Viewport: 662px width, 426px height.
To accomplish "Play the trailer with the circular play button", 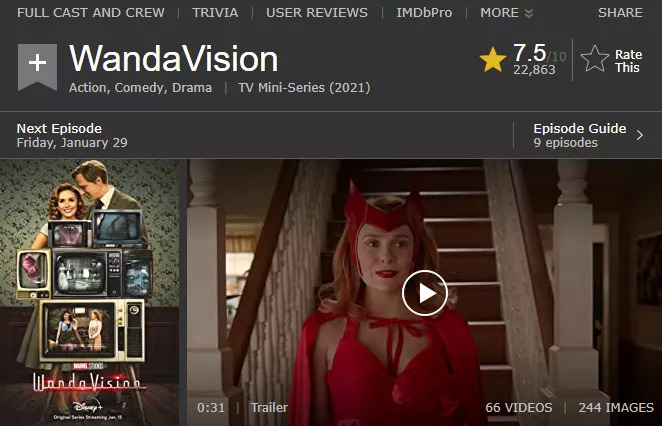I will (x=424, y=293).
